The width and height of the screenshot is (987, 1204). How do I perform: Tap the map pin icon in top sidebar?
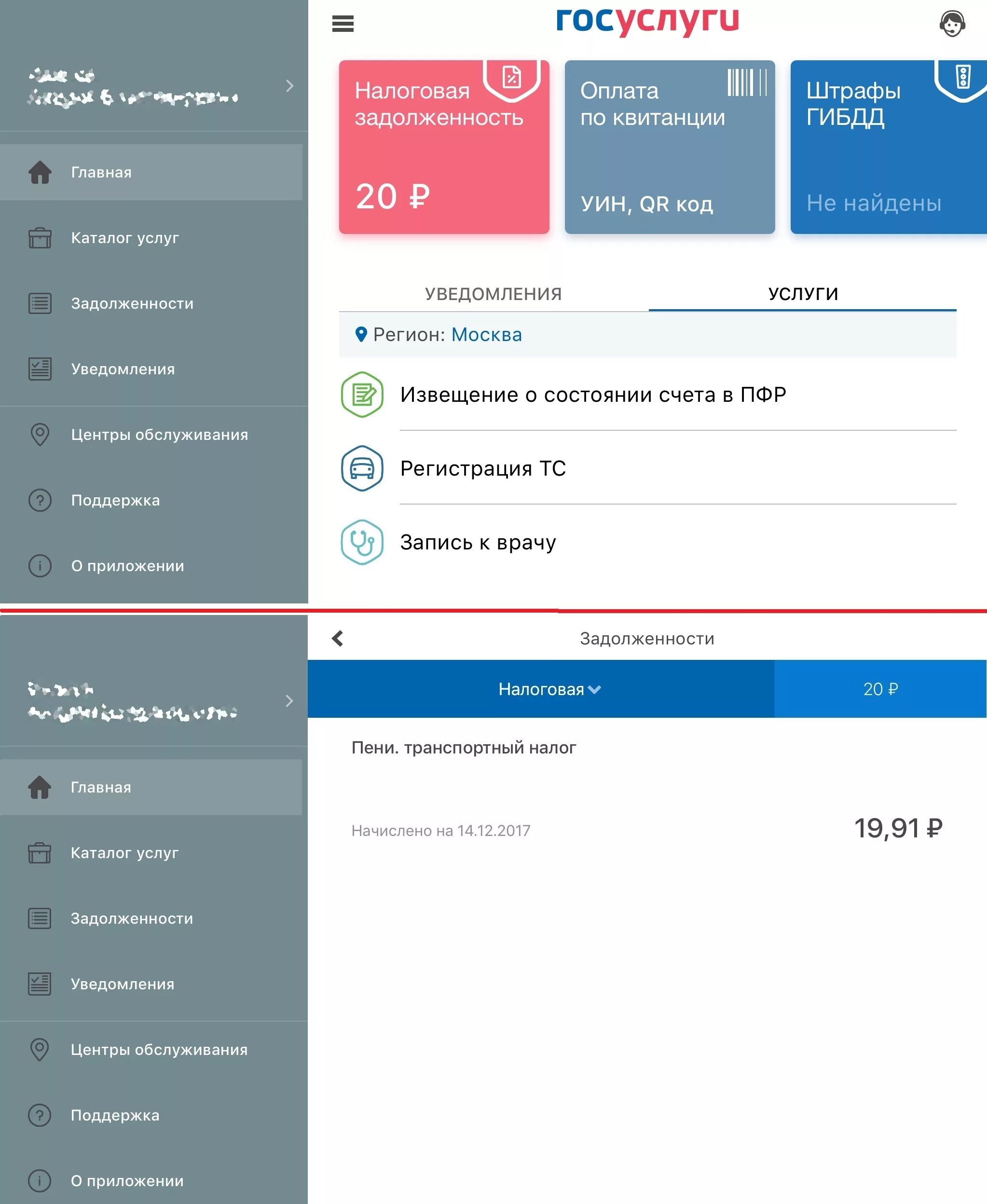tap(40, 435)
